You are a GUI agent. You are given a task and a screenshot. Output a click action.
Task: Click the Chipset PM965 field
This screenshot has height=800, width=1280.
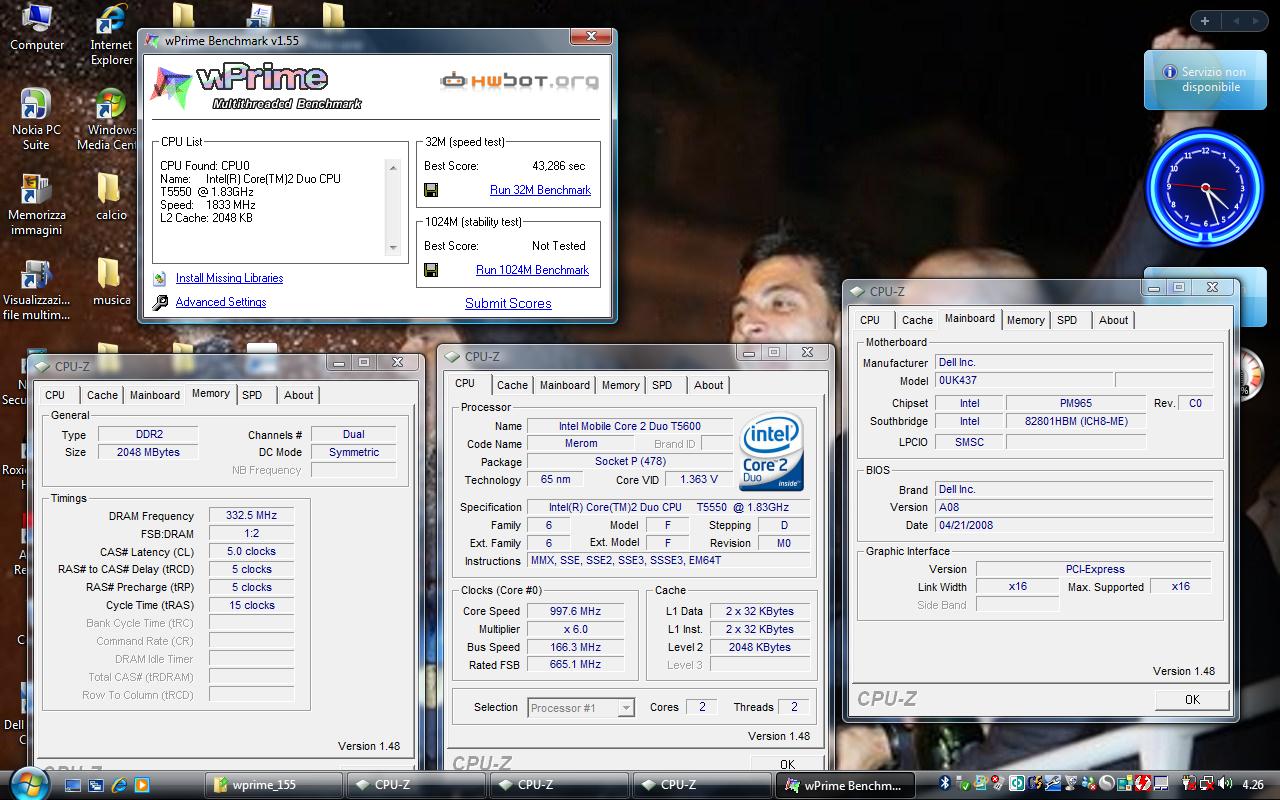point(1076,403)
